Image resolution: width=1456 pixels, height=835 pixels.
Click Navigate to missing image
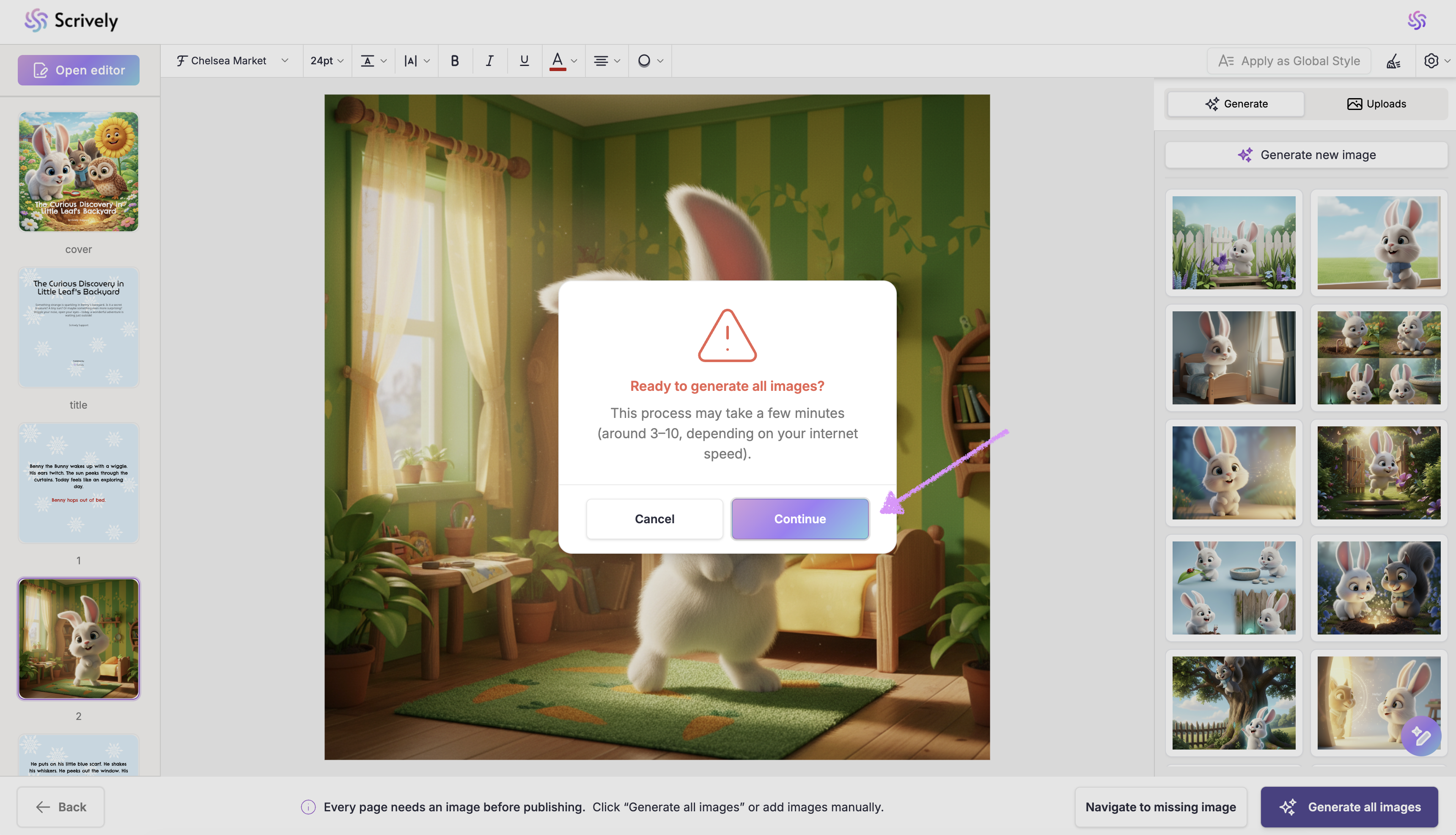(x=1161, y=807)
